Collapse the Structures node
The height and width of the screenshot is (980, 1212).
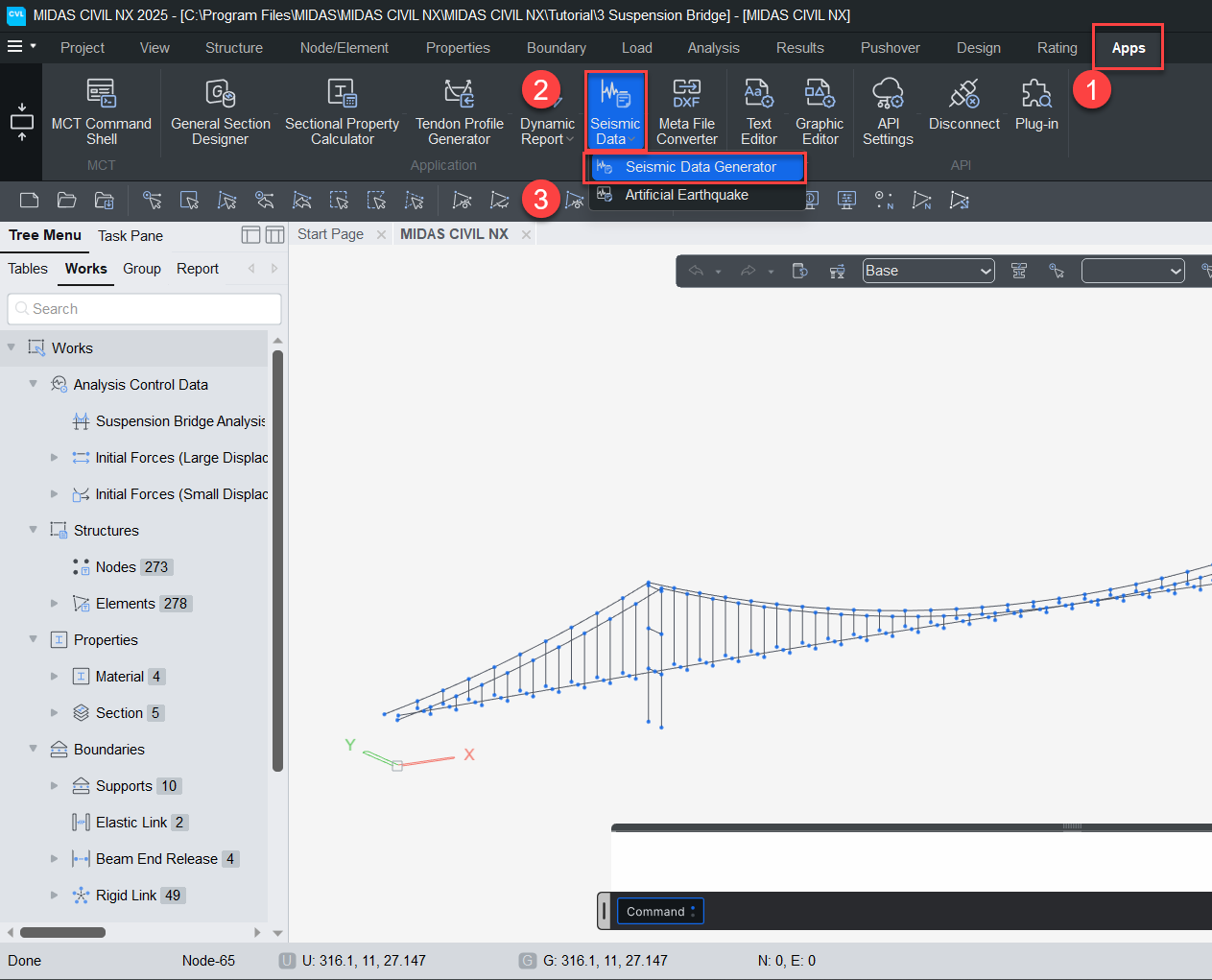(x=33, y=530)
